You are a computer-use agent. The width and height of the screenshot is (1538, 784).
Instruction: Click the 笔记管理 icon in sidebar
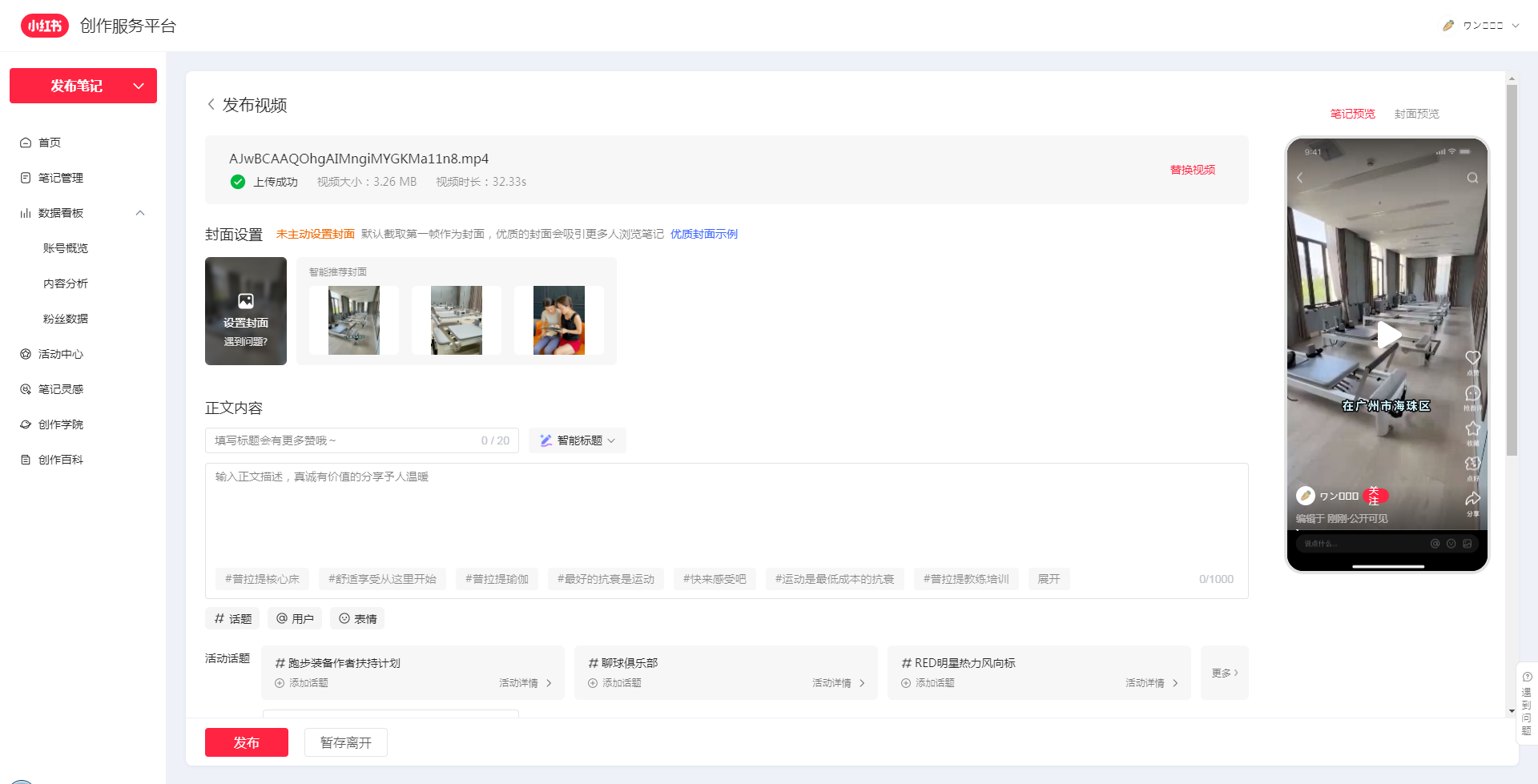coord(26,178)
